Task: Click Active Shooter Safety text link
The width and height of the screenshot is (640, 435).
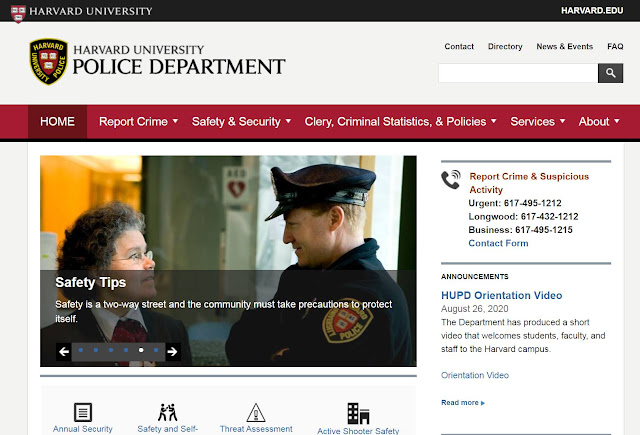Action: click(358, 431)
